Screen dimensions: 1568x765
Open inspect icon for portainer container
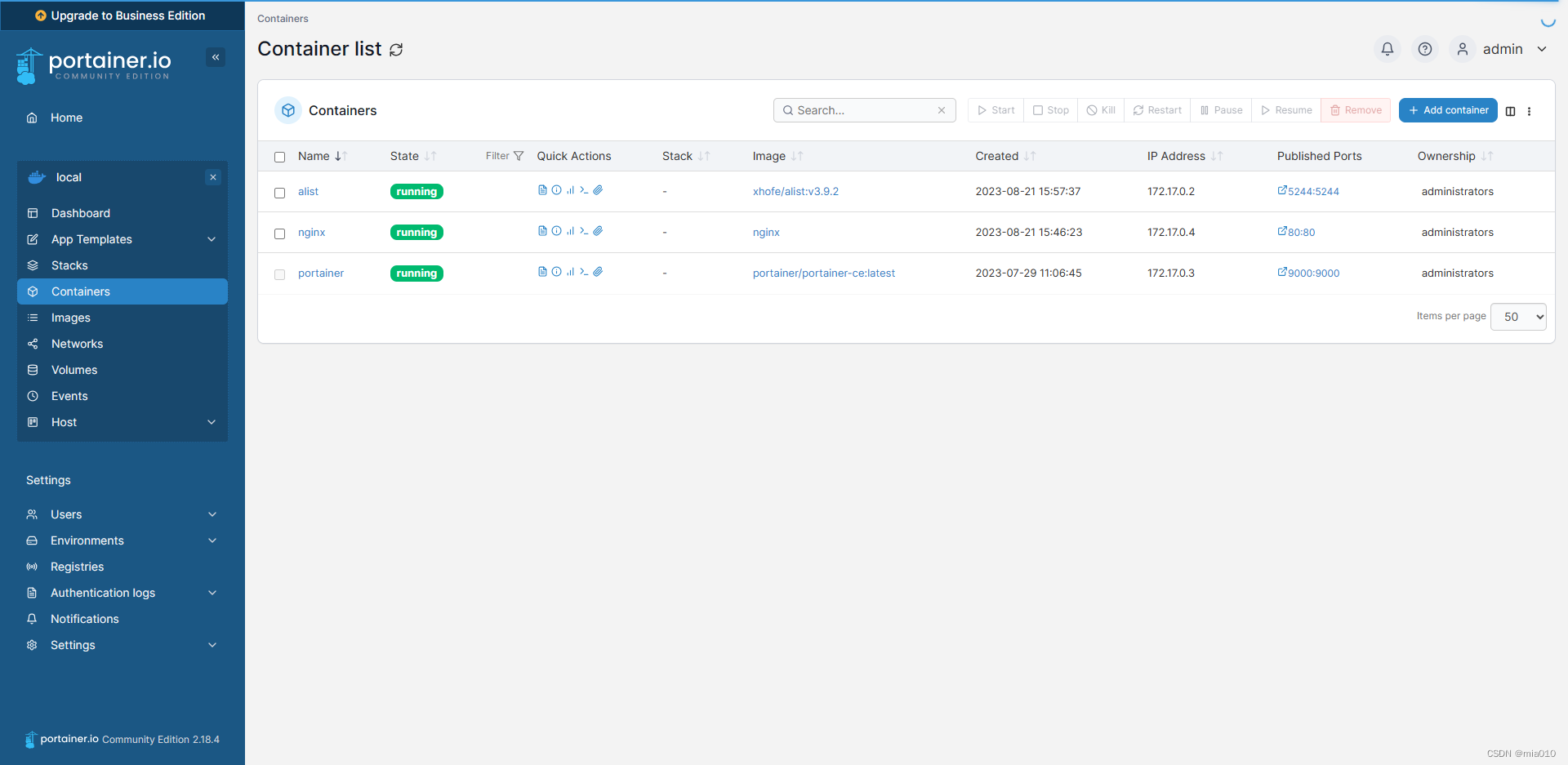pyautogui.click(x=556, y=272)
